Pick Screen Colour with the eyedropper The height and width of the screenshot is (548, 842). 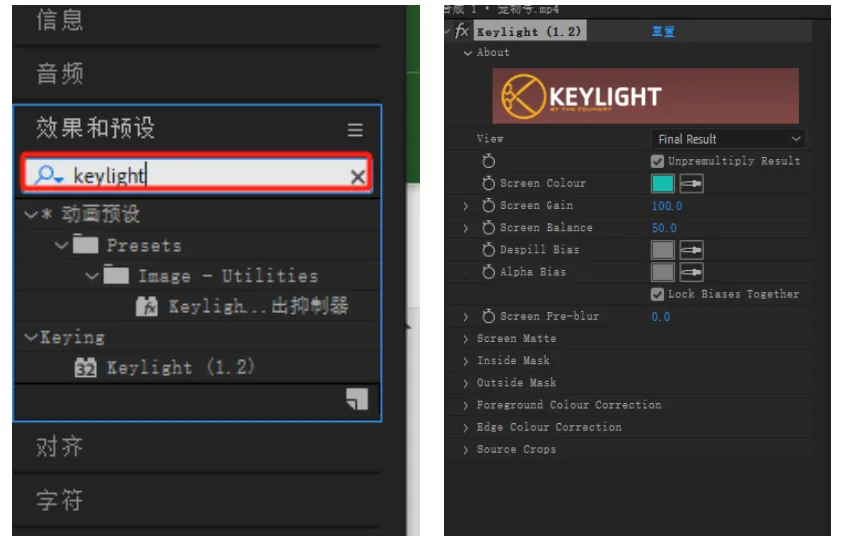coord(691,184)
